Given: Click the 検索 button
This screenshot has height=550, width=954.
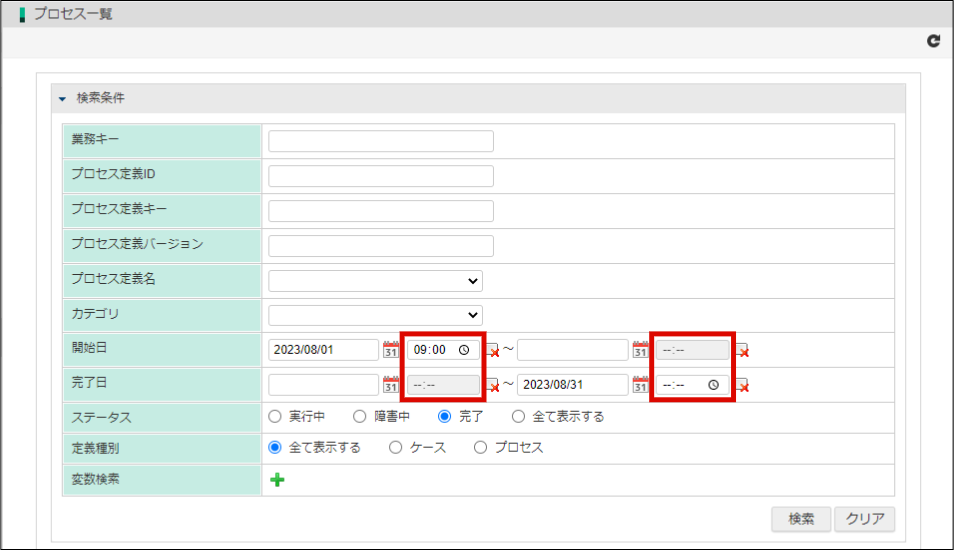Looking at the screenshot, I should (801, 519).
